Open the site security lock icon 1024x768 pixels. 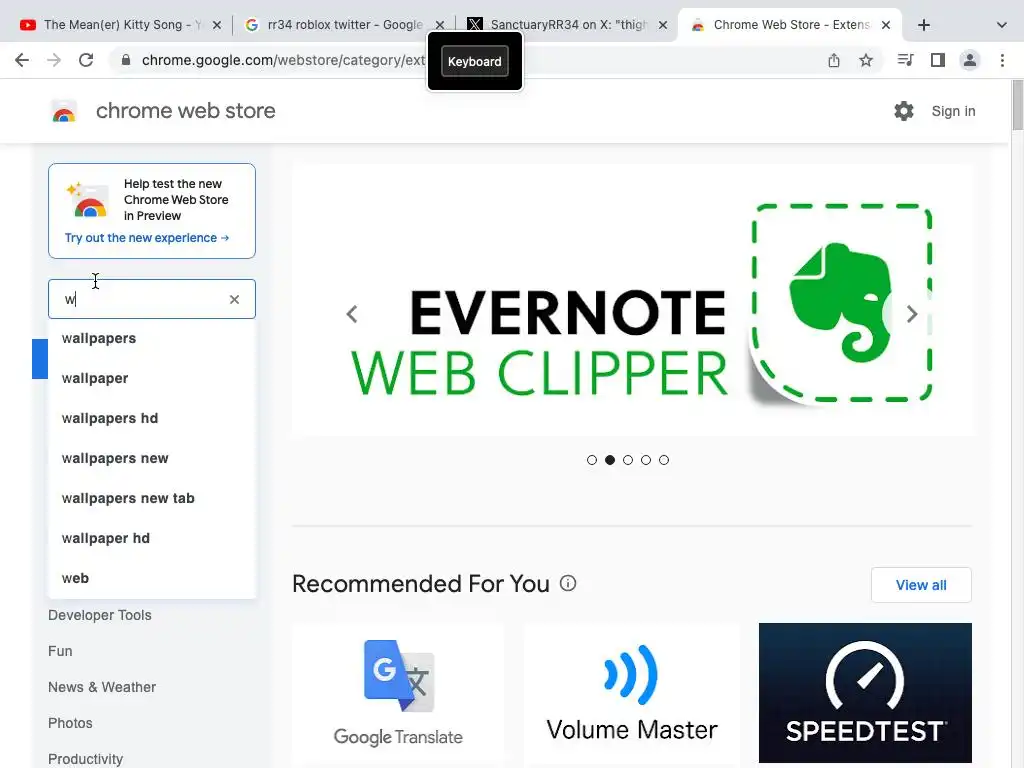[126, 60]
